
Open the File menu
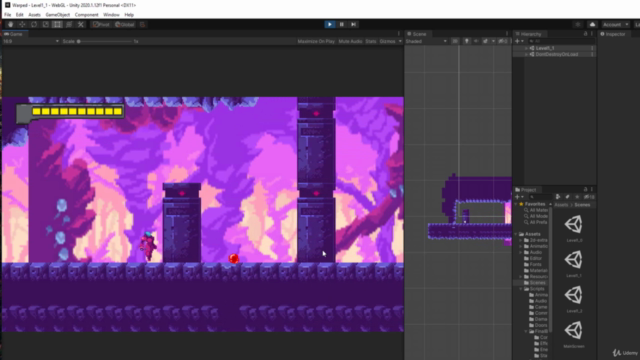[x=8, y=15]
